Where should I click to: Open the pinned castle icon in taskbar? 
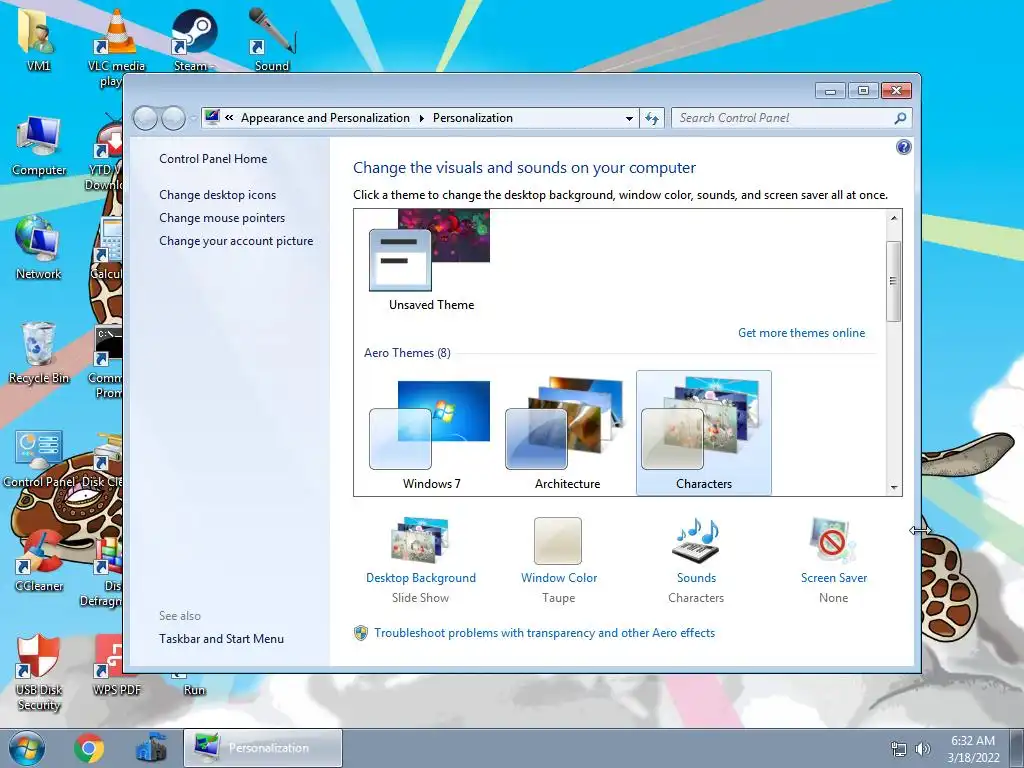[x=151, y=748]
